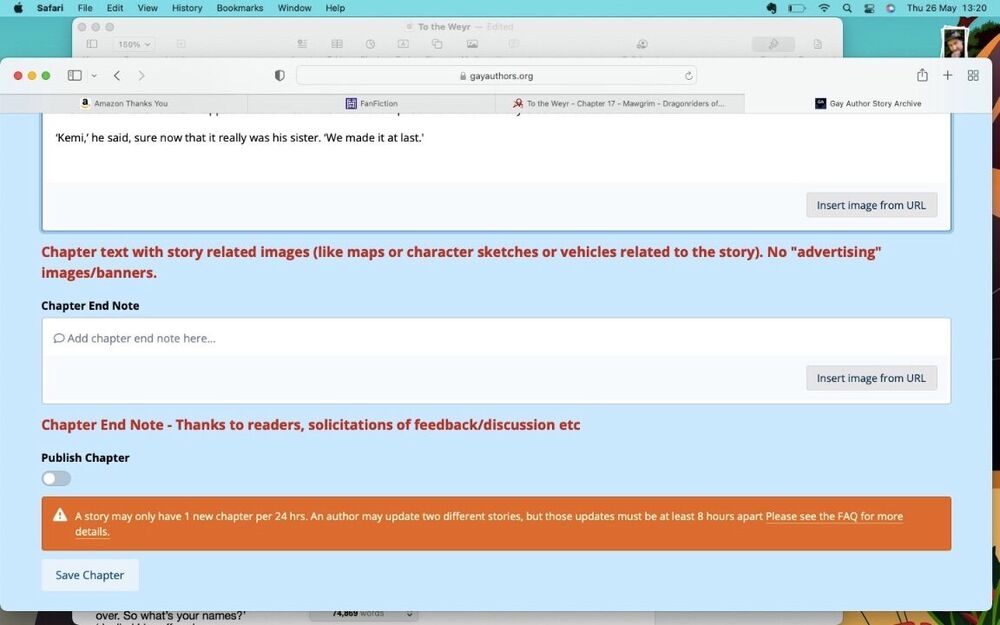Click the Save Chapter button
Image resolution: width=1000 pixels, height=625 pixels.
pyautogui.click(x=90, y=575)
